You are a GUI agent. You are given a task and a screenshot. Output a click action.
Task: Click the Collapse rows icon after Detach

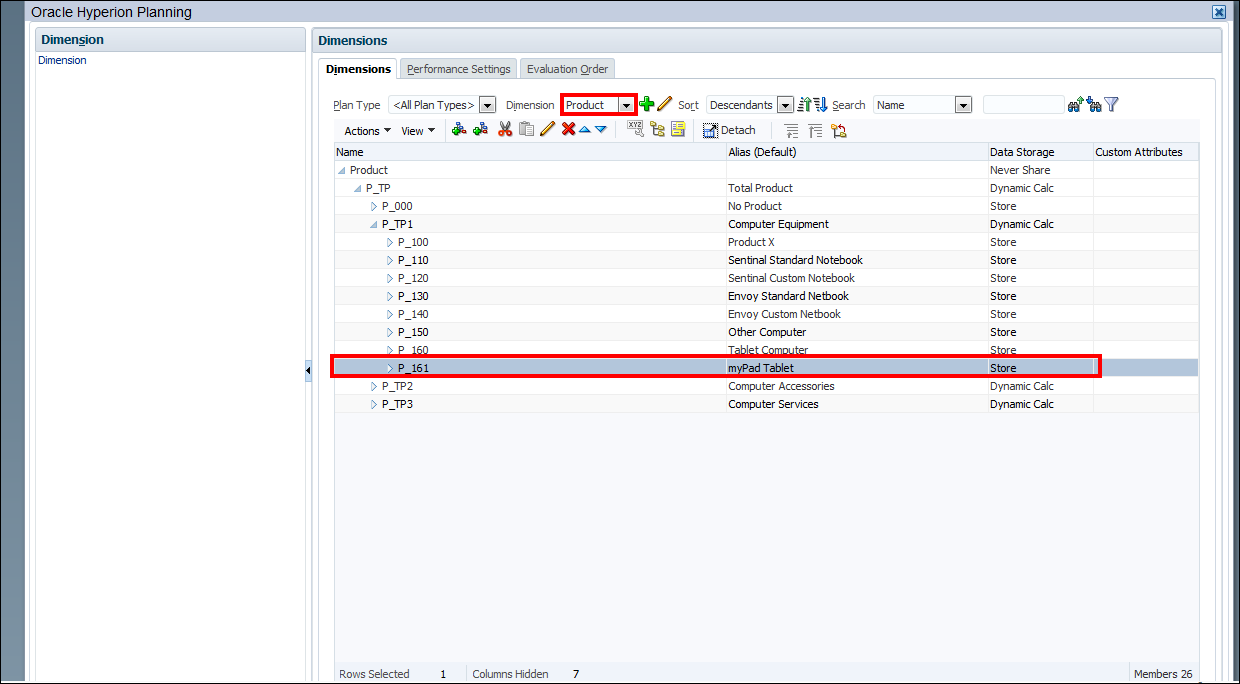pyautogui.click(x=815, y=131)
